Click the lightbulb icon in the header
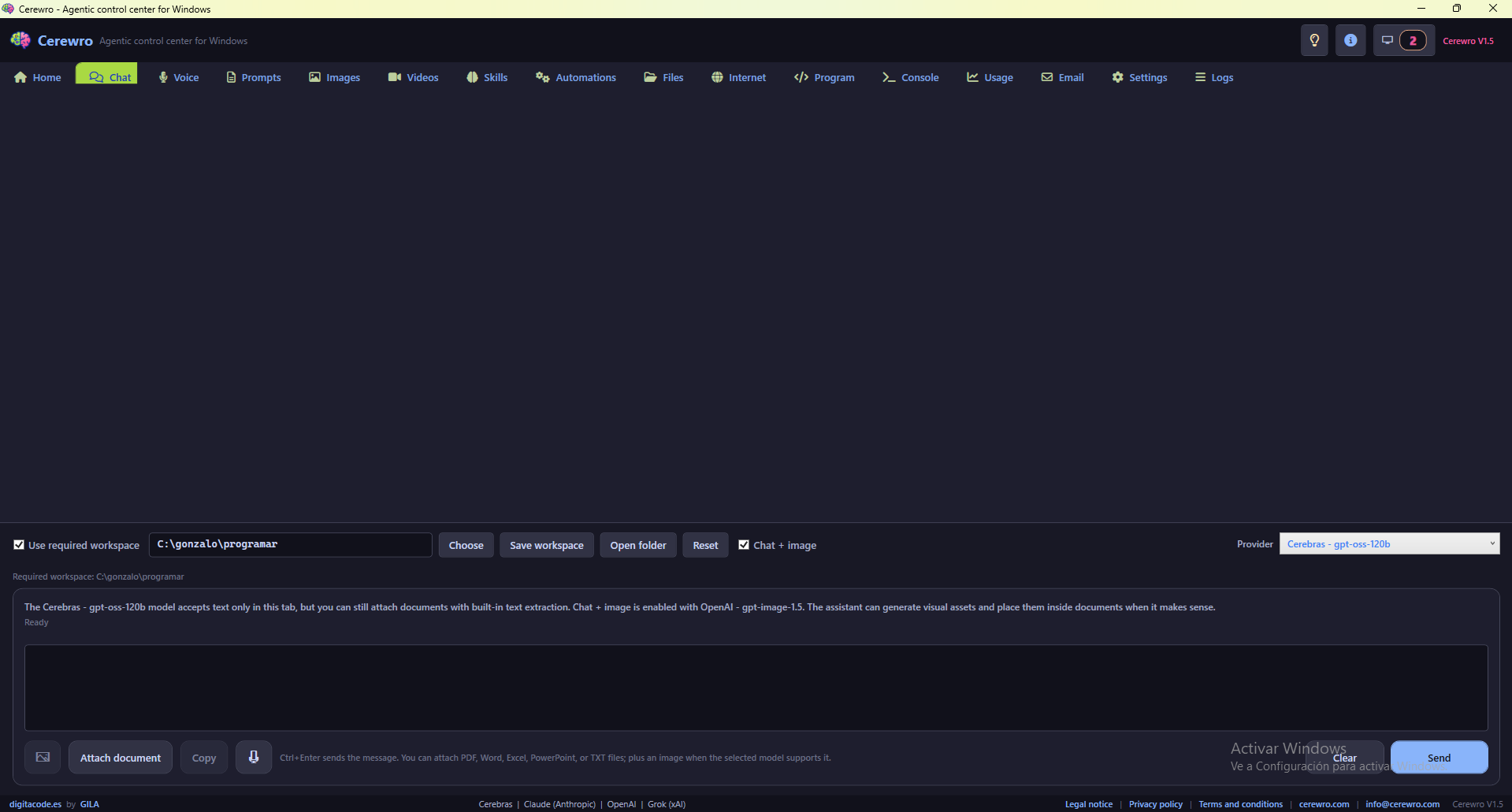This screenshot has height=812, width=1512. coord(1313,40)
